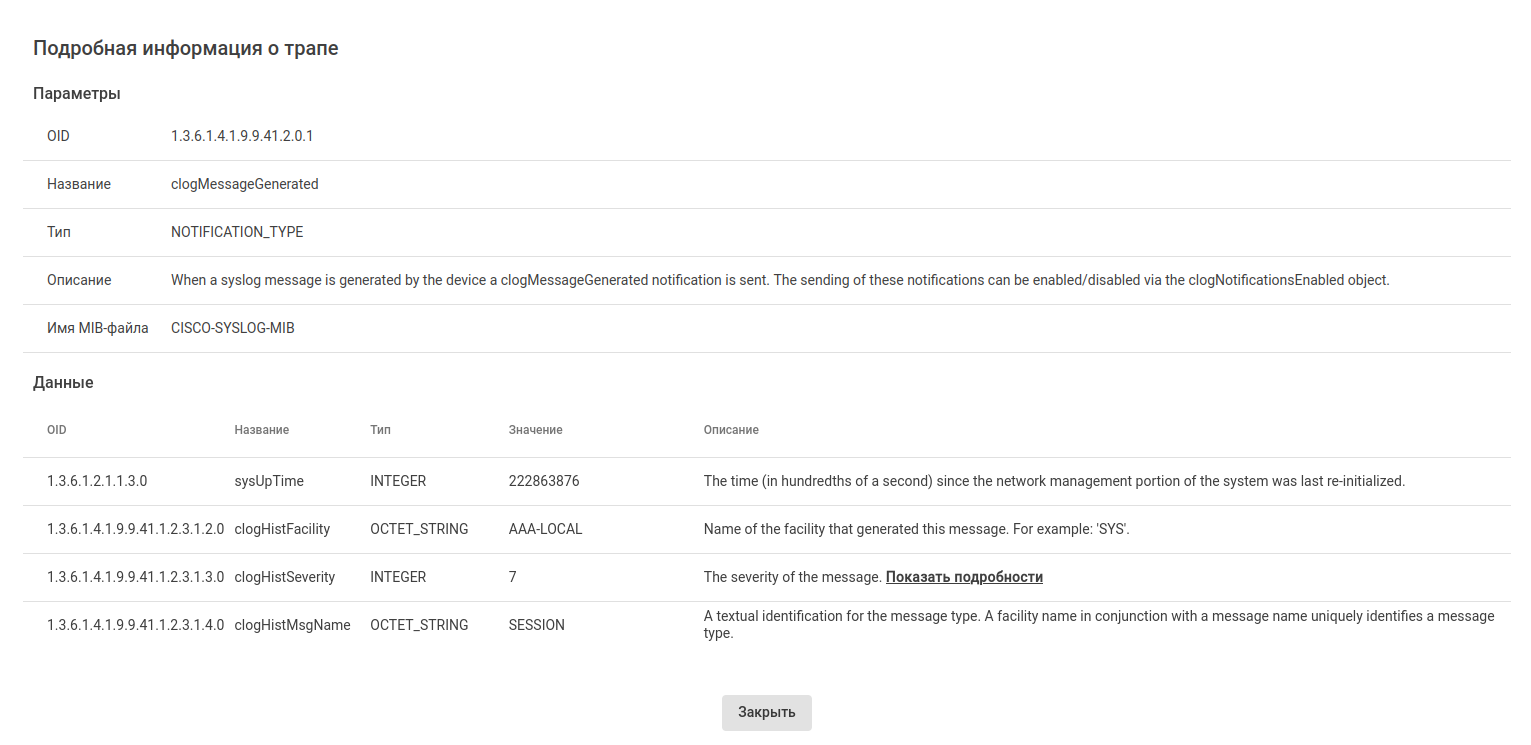Click the severity value 7
The image size is (1531, 745).
point(513,577)
